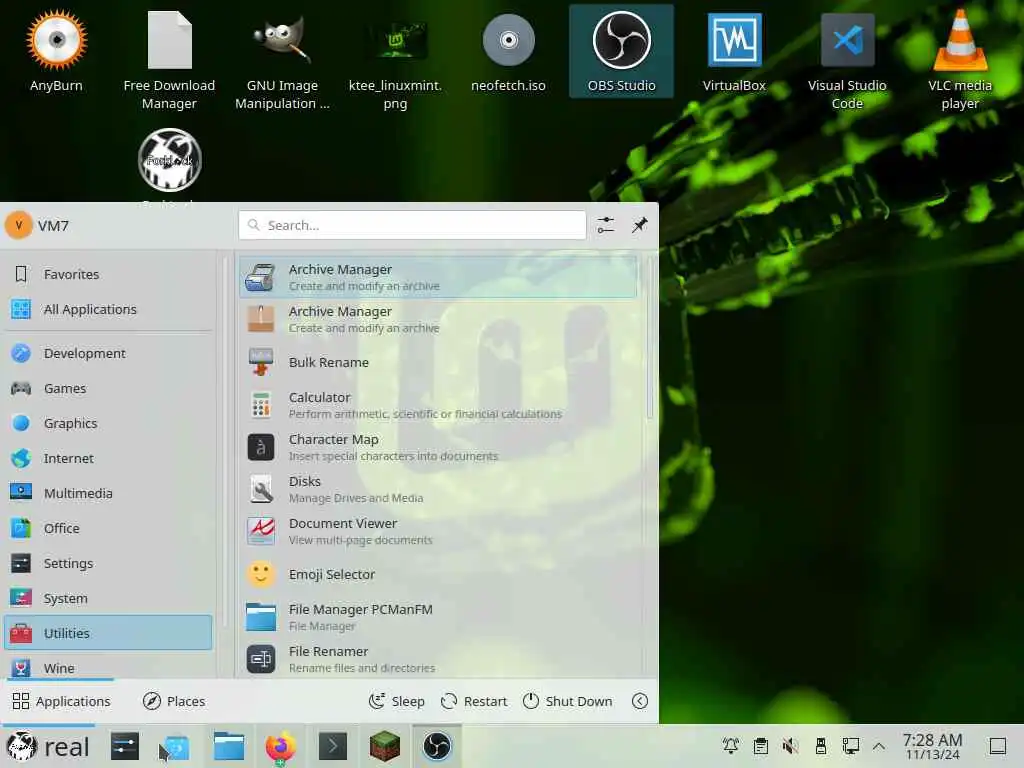Open the Office category
1024x768 pixels.
point(108,528)
